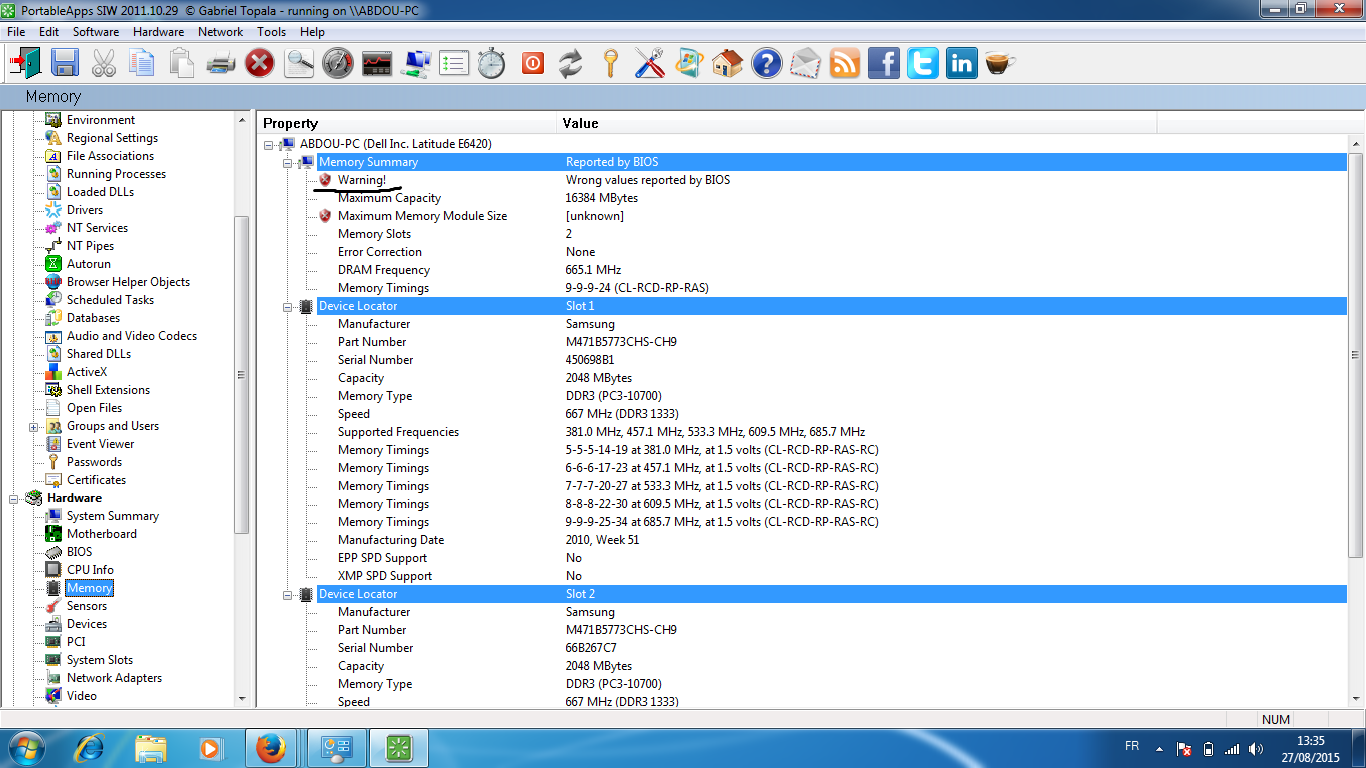Open the Software menu
The height and width of the screenshot is (768, 1366).
(x=96, y=32)
